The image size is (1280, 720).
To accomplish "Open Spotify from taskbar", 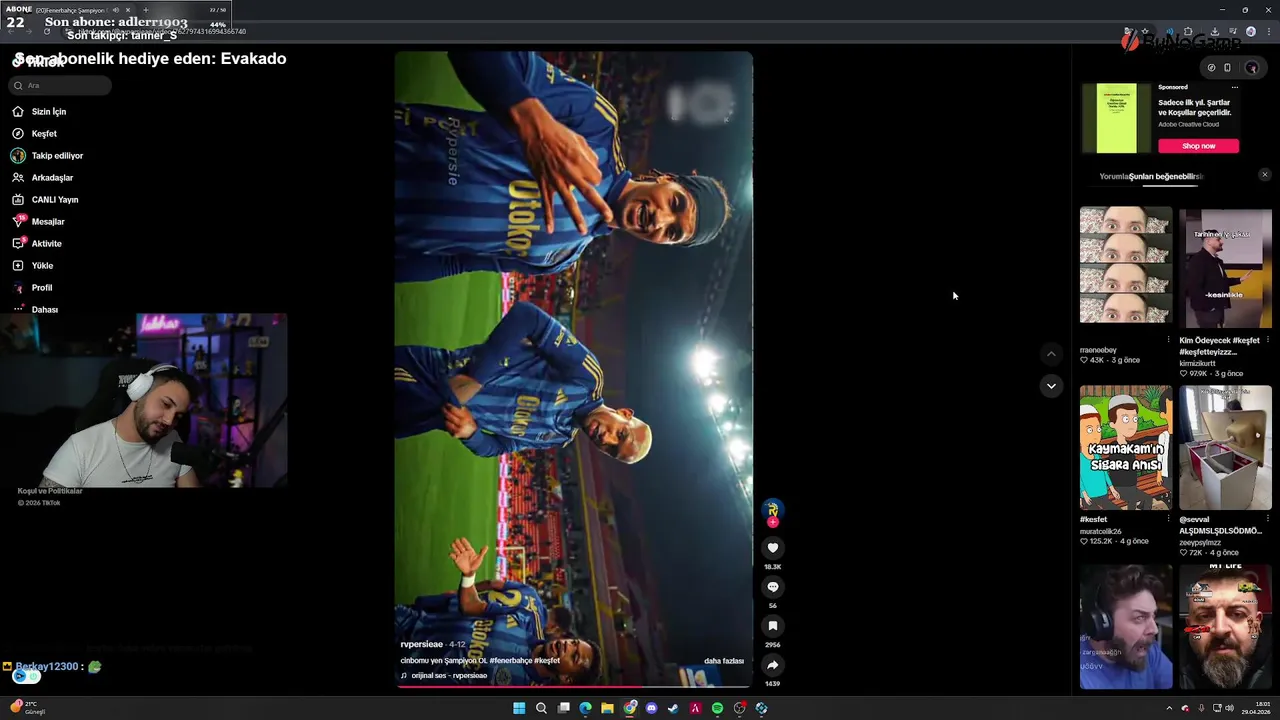I will pyautogui.click(x=717, y=708).
